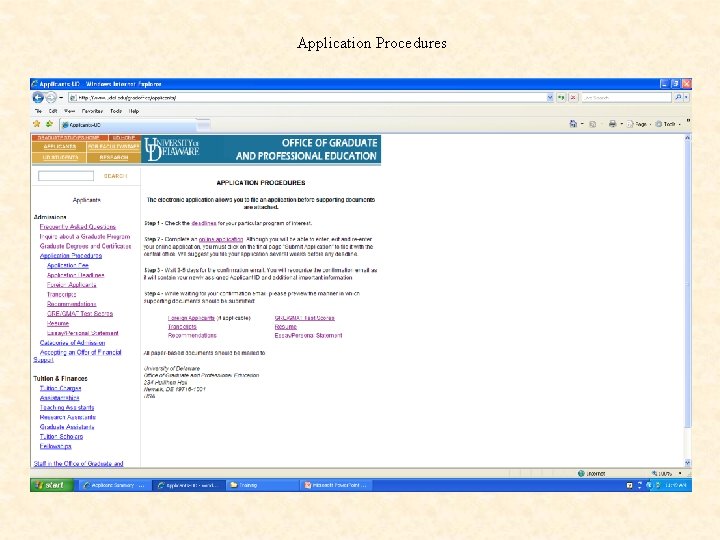Click the Research navigation button
Viewport: 720px width, 540px height.
[x=113, y=157]
